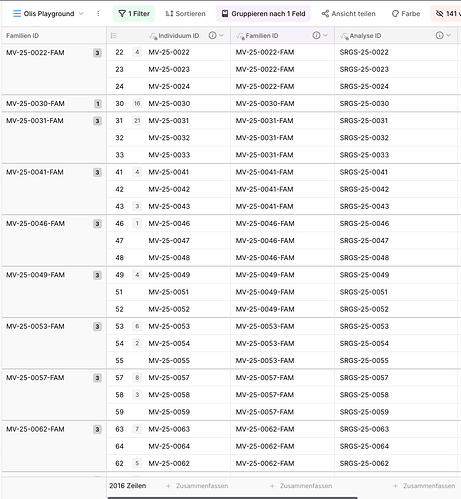The image size is (461, 499).
Task: Open Gruppieren nach 1 Feld settings
Action: [263, 14]
